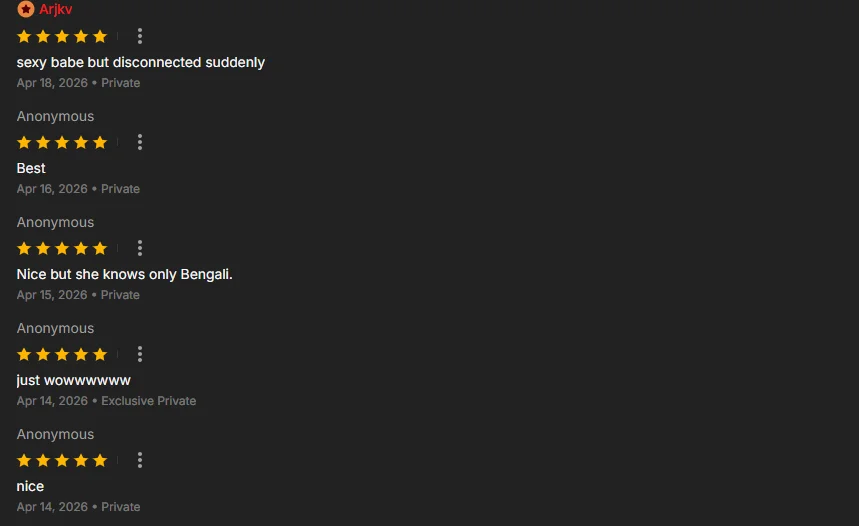Viewport: 859px width, 526px height.
Task: Click the fifth star on the "nice" review
Action: 100,460
